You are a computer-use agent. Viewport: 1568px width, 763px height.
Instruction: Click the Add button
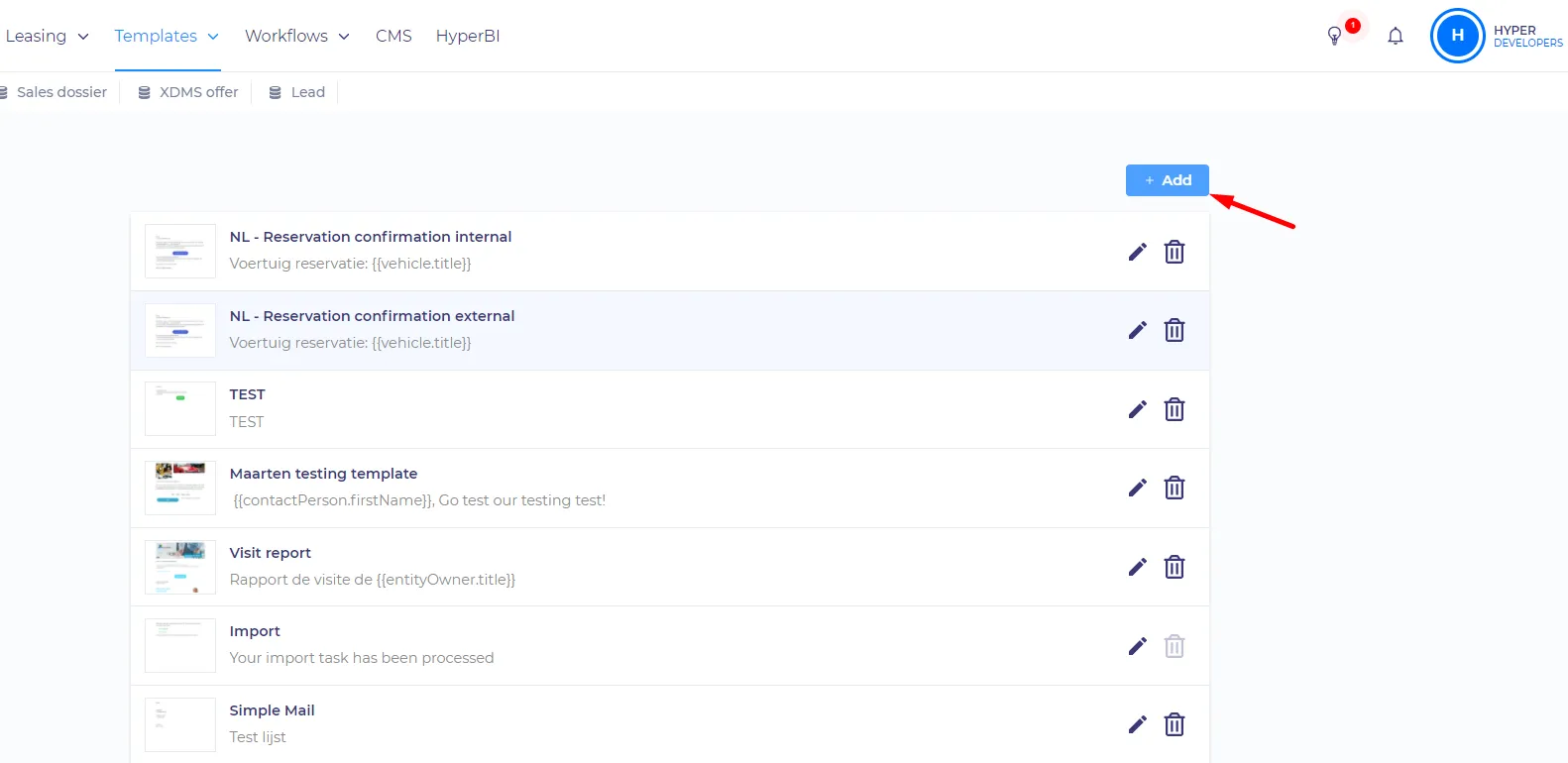click(x=1167, y=180)
